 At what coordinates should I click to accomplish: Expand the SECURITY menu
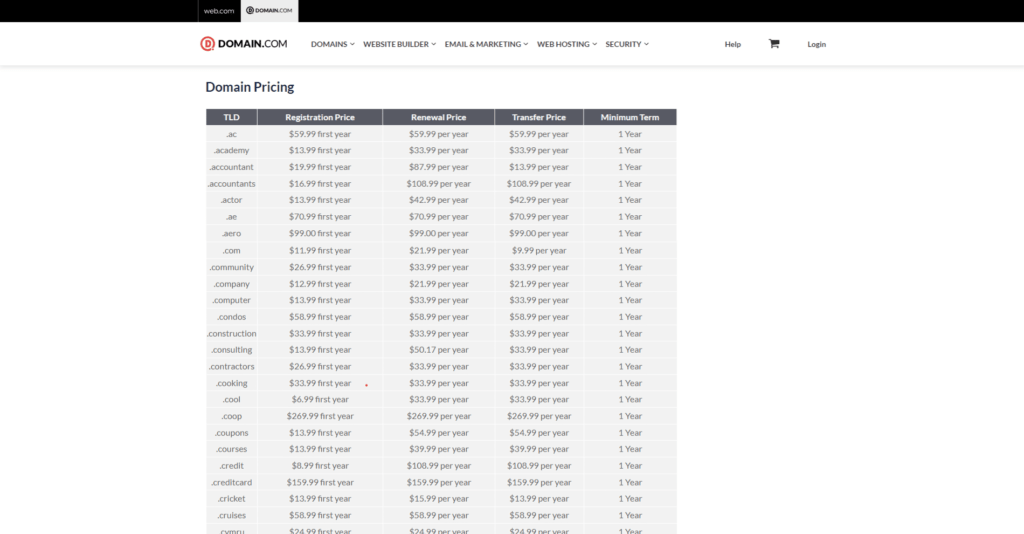pyautogui.click(x=627, y=44)
